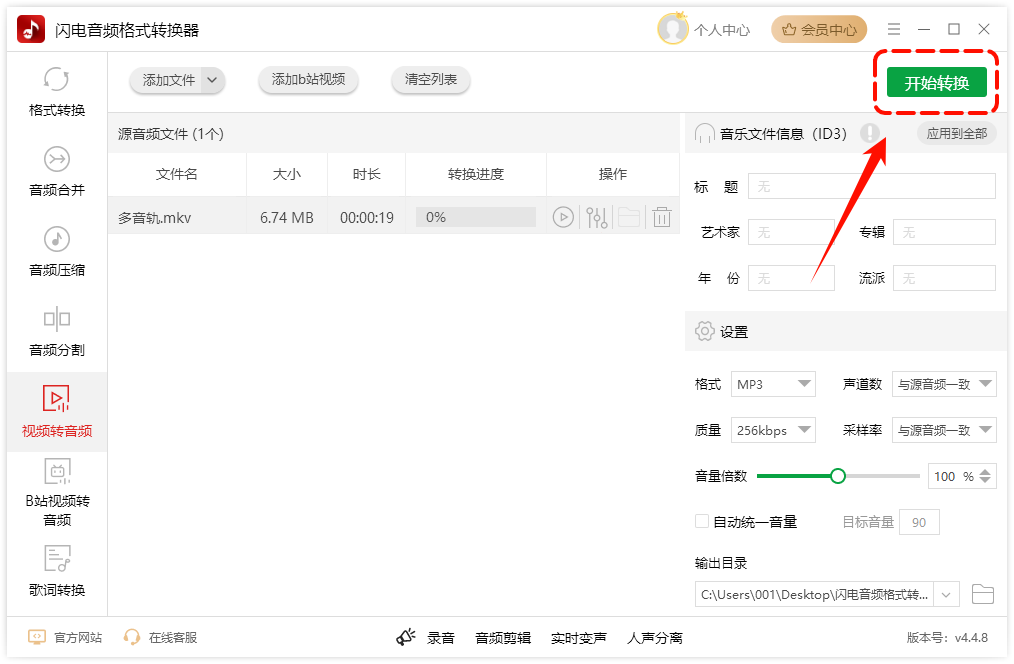Start conversion with 开始转换
The image size is (1014, 664).
point(936,82)
